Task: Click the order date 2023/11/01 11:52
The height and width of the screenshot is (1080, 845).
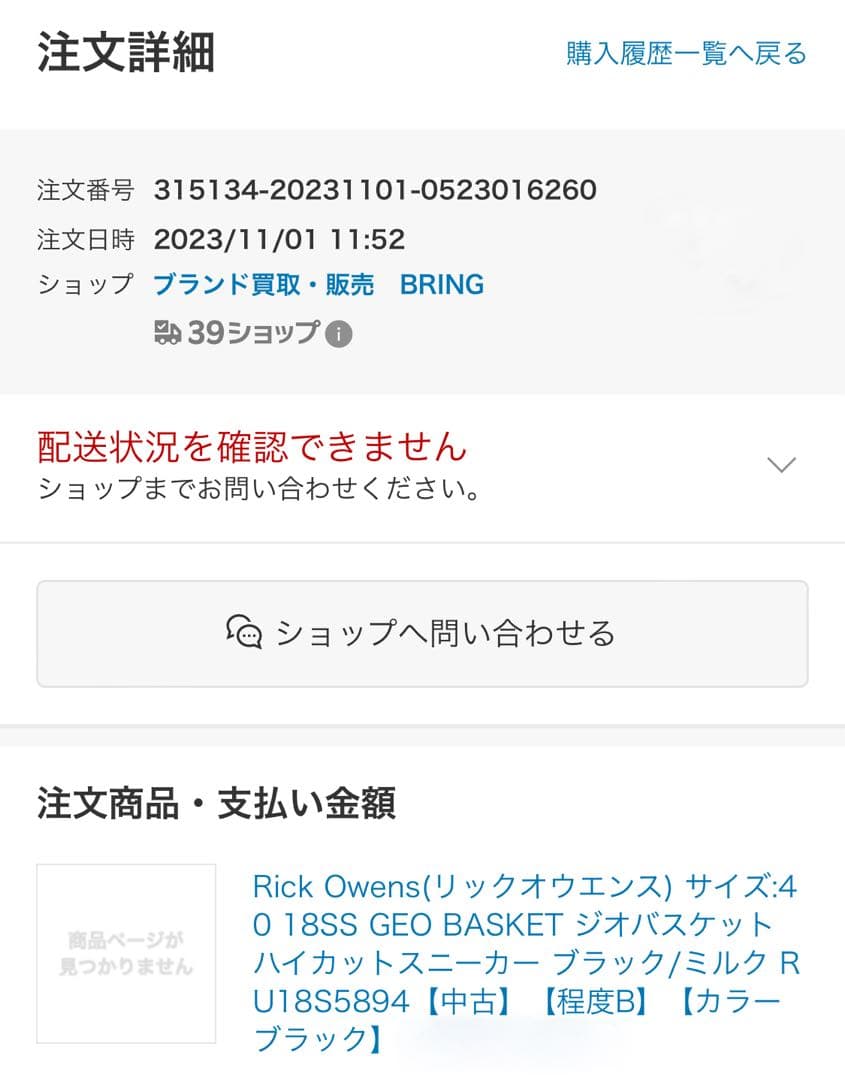Action: (279, 239)
